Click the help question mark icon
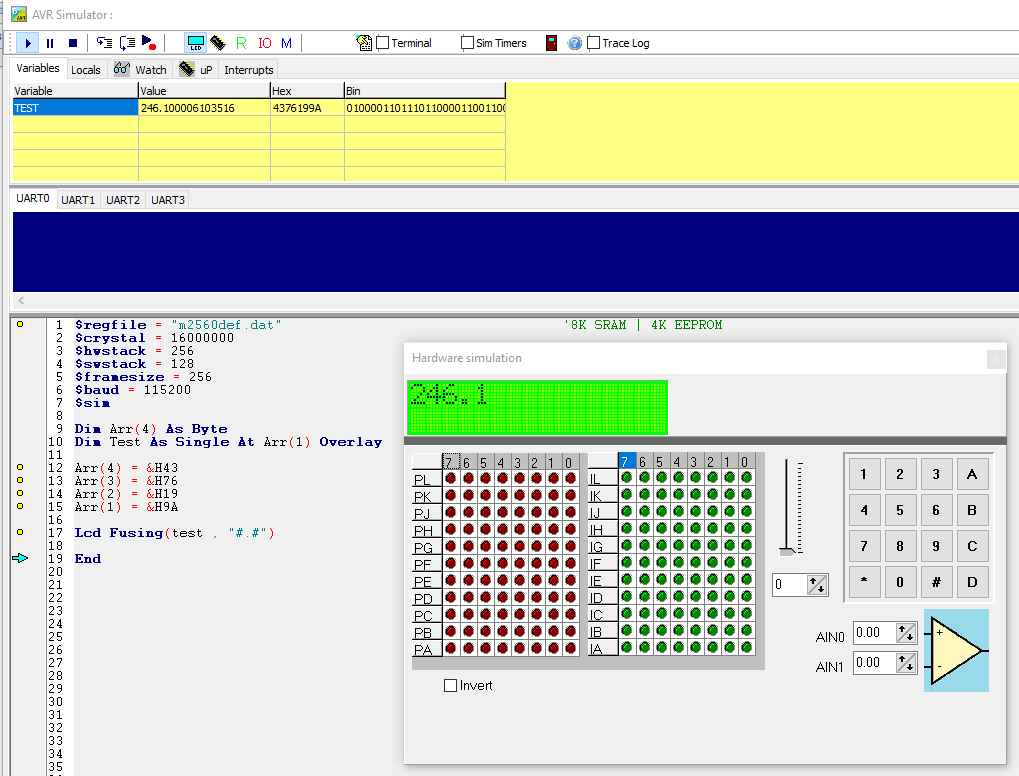The width and height of the screenshot is (1019, 776). (x=574, y=43)
